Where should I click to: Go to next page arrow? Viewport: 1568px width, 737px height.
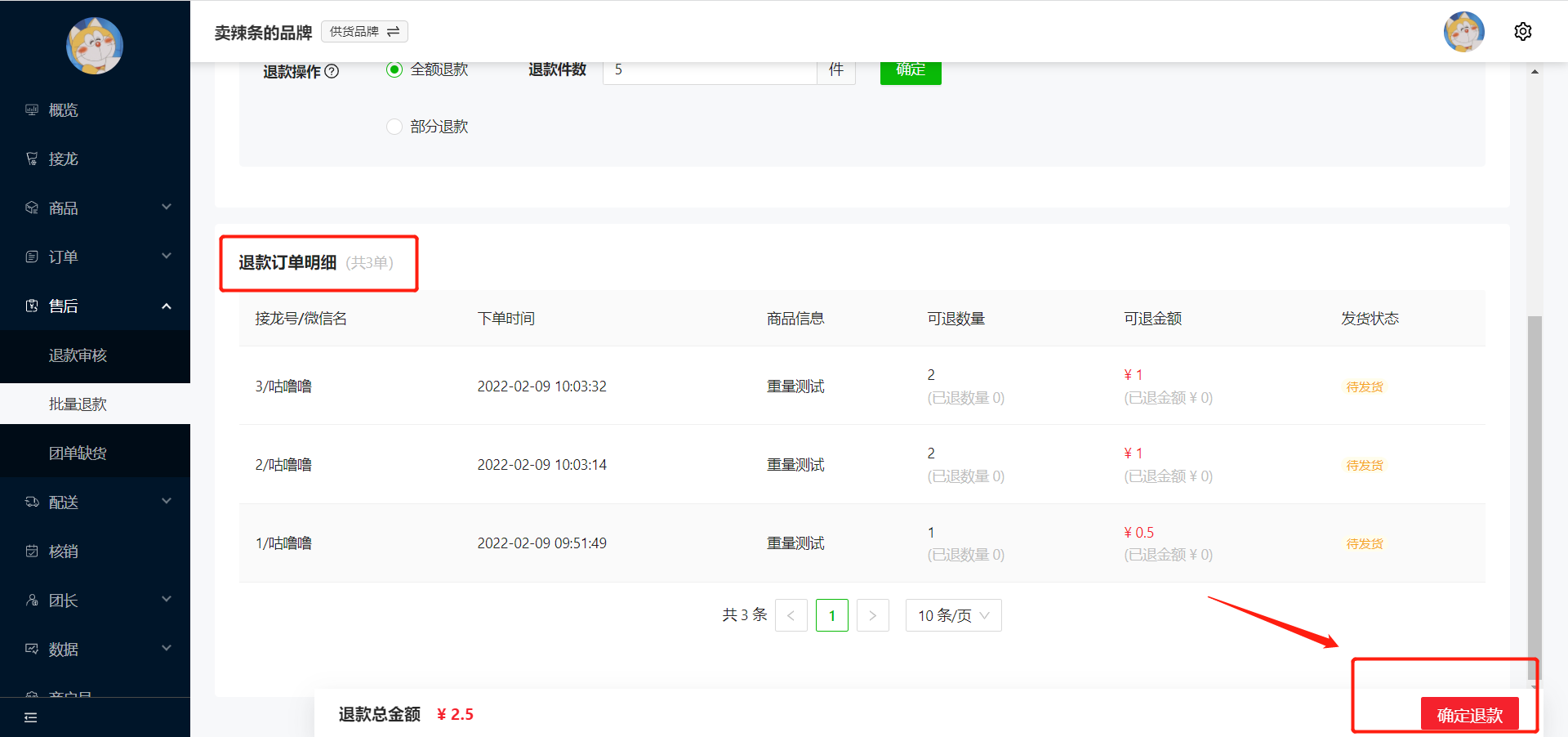click(x=872, y=615)
